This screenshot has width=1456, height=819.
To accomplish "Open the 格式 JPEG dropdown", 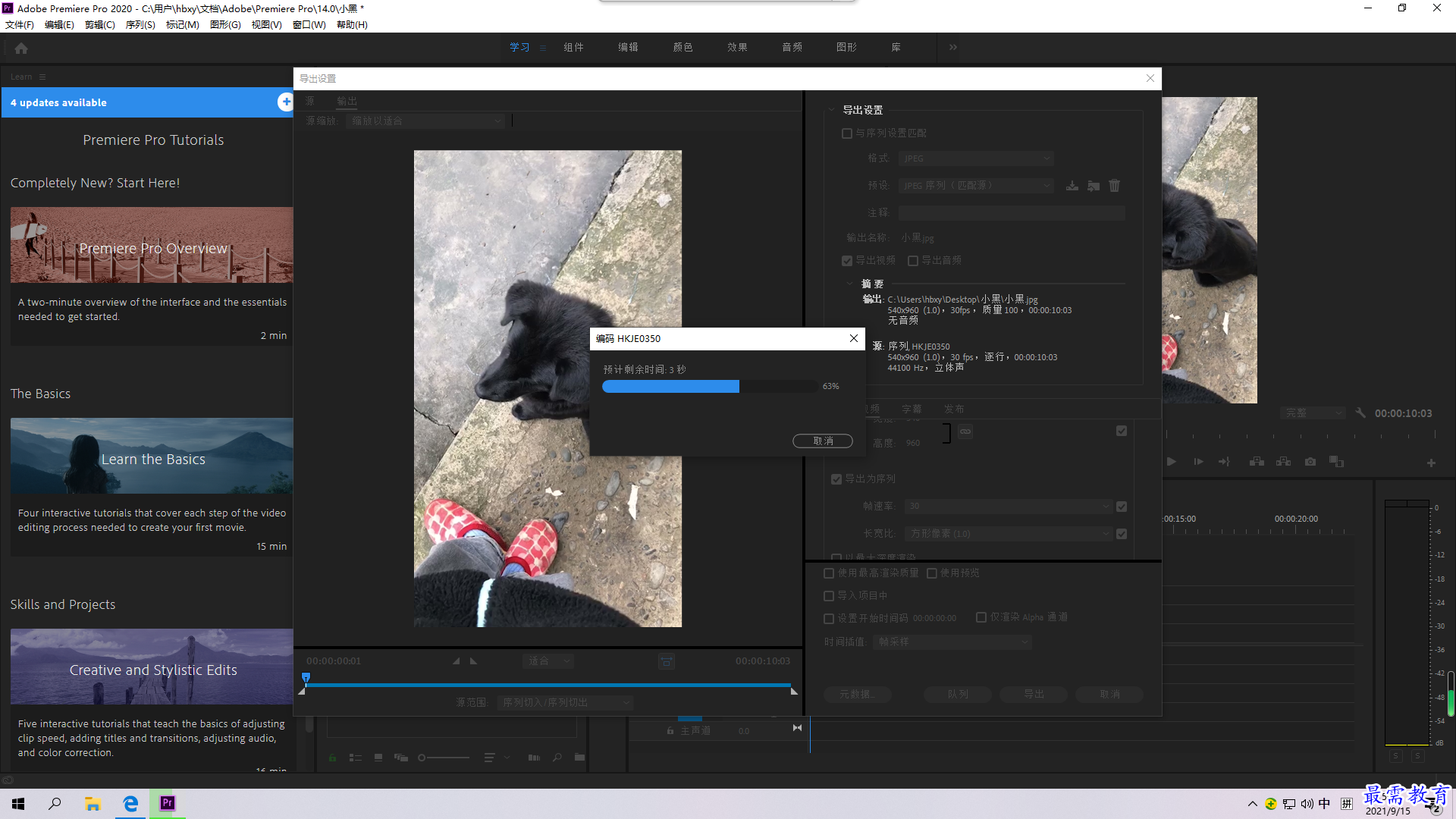I will click(976, 158).
